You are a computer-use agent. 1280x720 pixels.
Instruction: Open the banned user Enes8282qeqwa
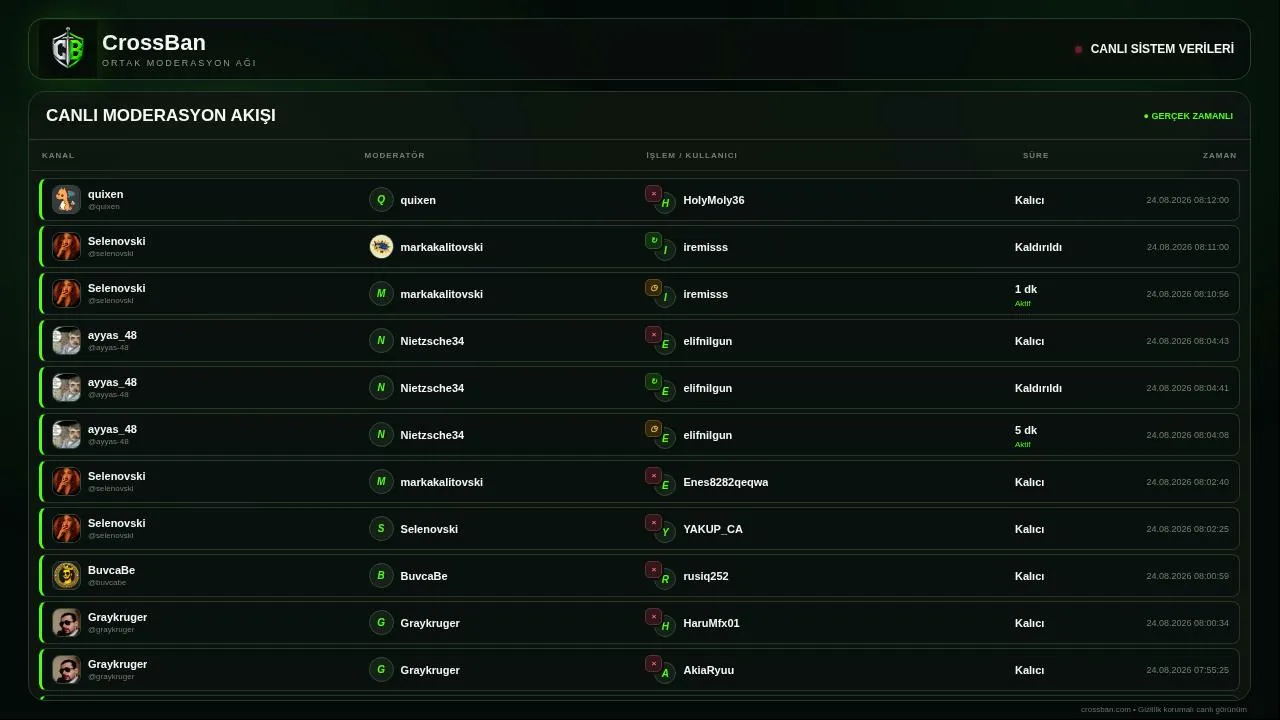726,482
